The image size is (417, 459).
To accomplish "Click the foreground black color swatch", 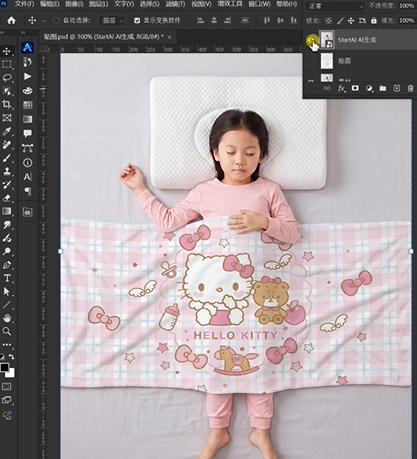I will pos(4,368).
